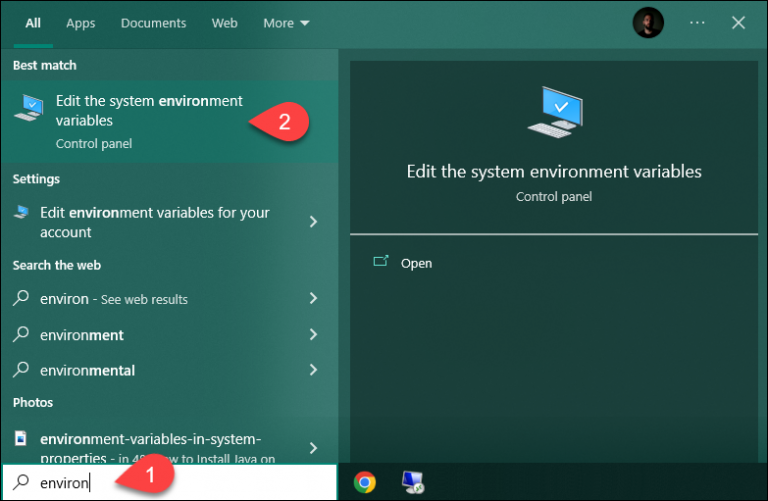Expand arrow for 'environmental' web suggestion
Image resolution: width=768 pixels, height=501 pixels.
click(313, 369)
